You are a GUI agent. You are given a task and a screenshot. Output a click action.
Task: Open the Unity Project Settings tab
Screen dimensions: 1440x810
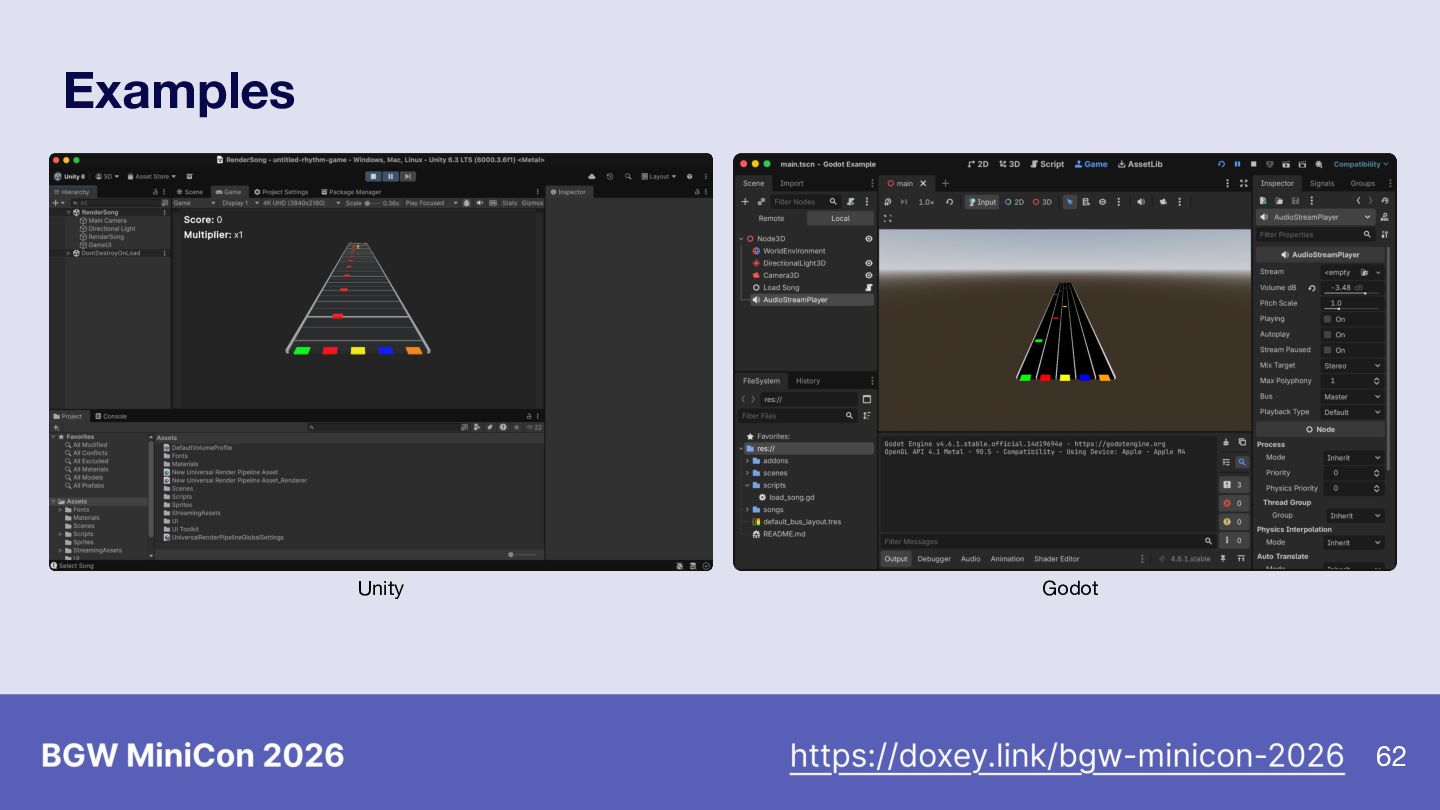click(281, 192)
